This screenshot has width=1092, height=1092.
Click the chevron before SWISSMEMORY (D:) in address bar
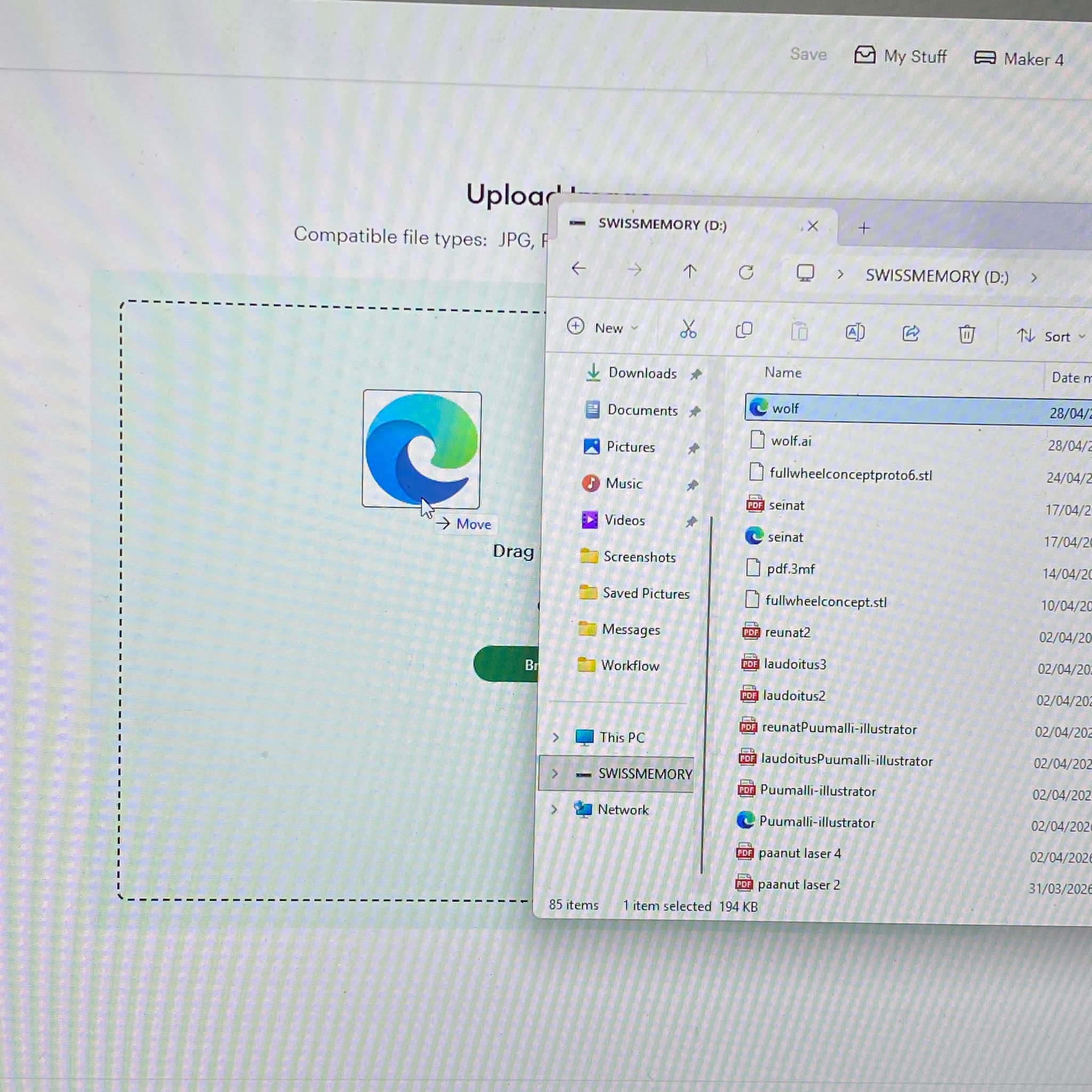[x=840, y=275]
